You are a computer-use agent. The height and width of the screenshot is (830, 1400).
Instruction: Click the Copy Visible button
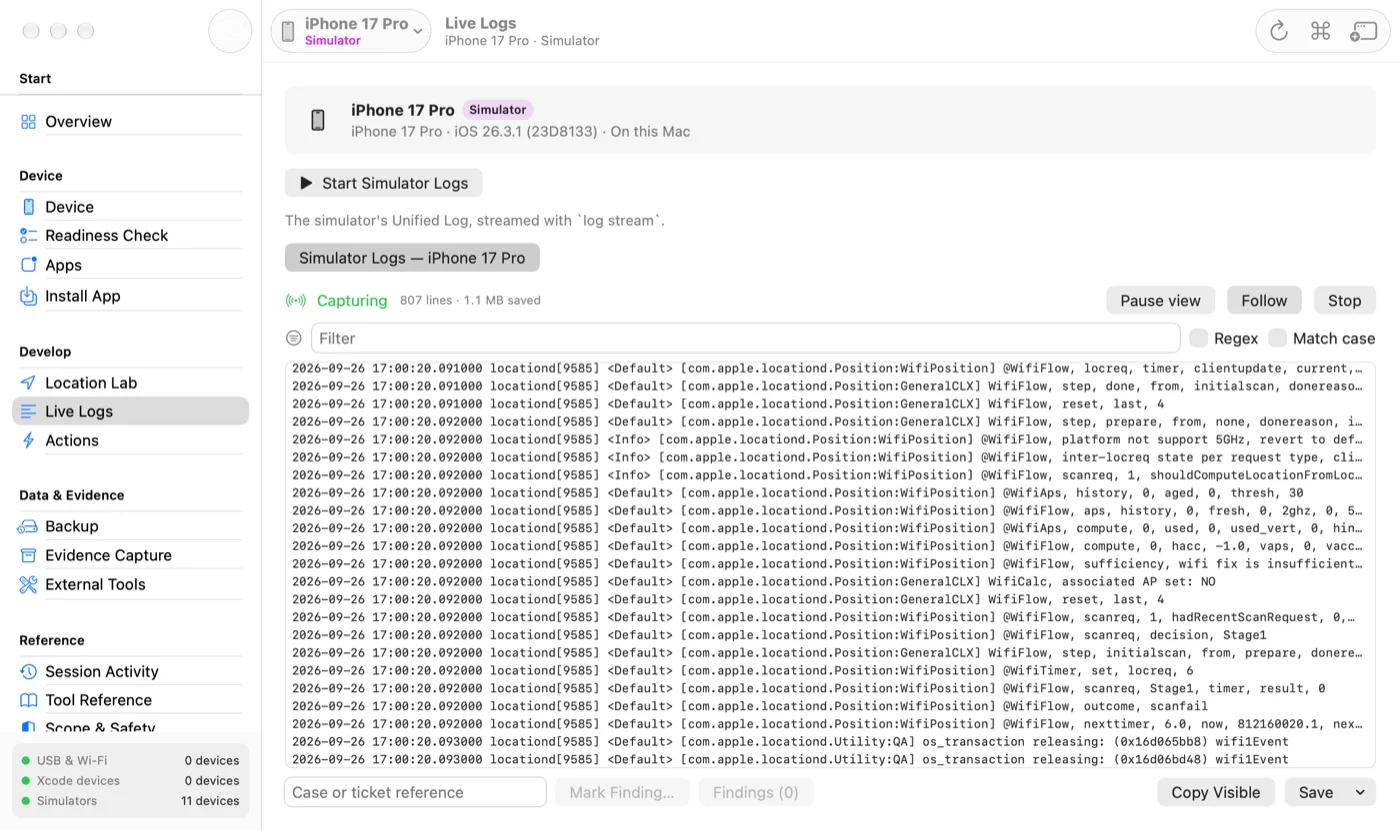click(x=1216, y=792)
